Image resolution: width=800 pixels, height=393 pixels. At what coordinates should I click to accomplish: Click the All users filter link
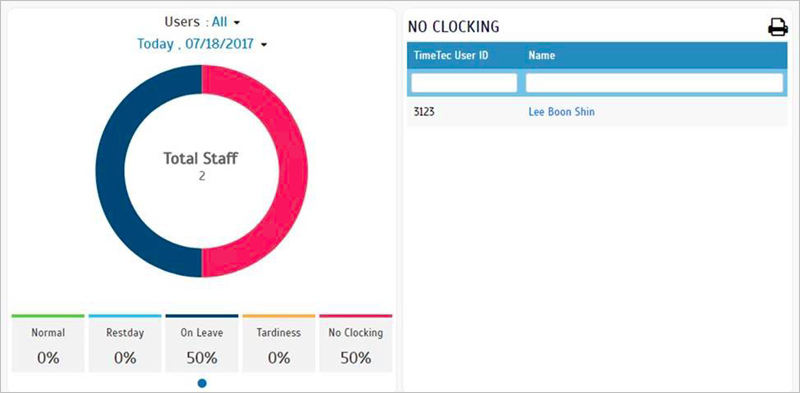click(x=219, y=22)
